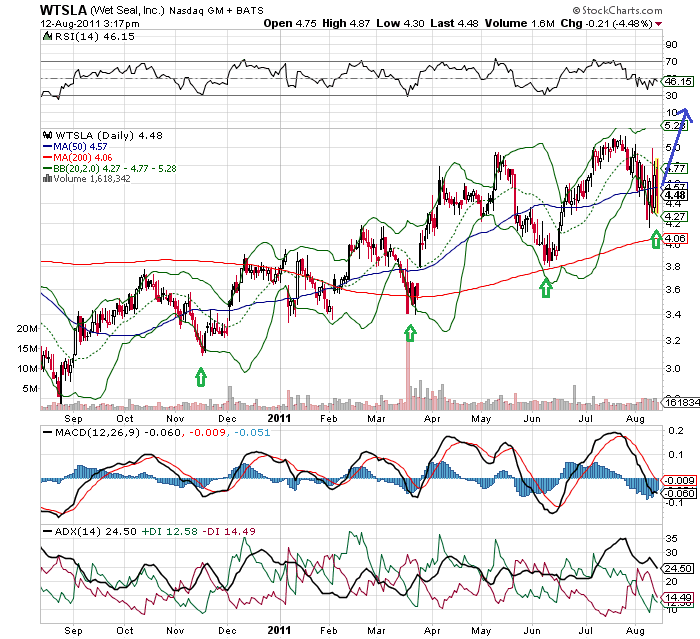Click the "Low 4.30" quote value

click(400, 23)
